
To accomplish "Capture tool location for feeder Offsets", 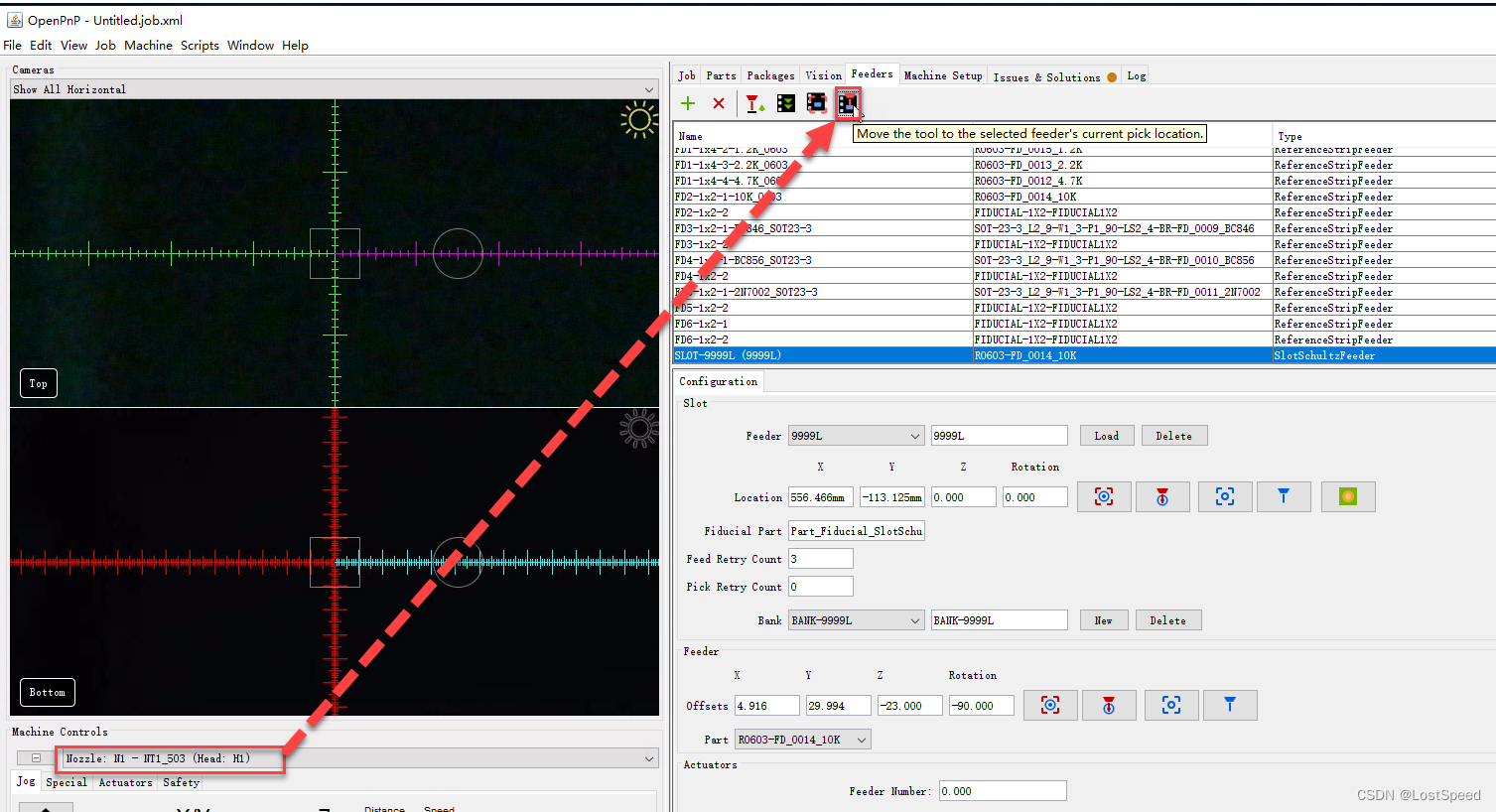I will (x=1109, y=706).
